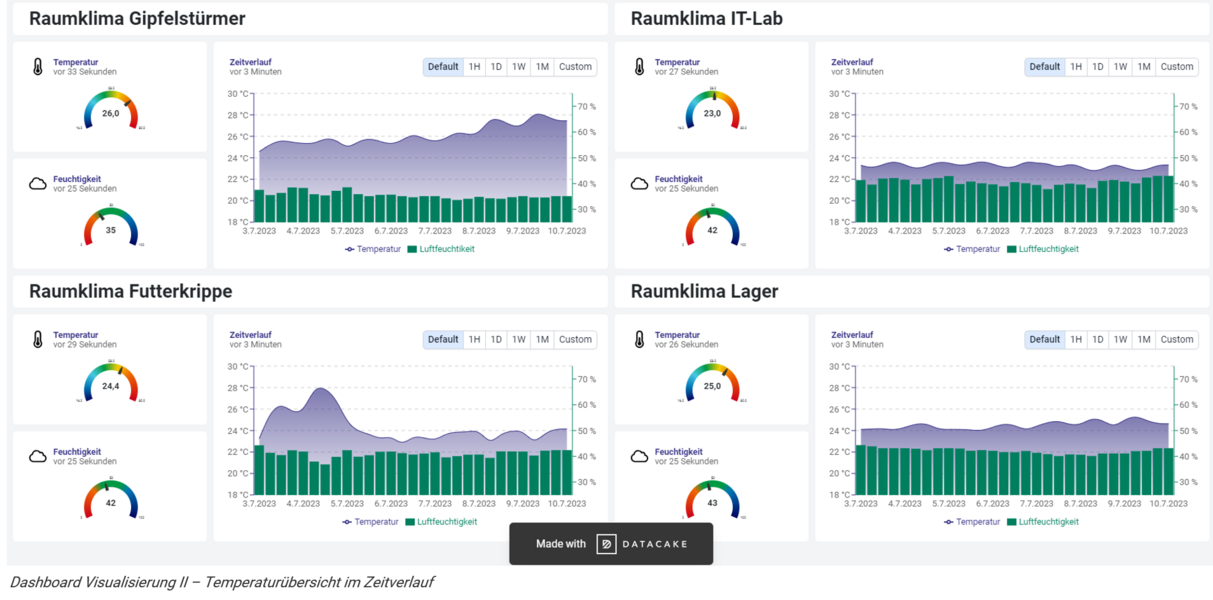Toggle Temperatur legend series in Gipfelstürmer chart
The height and width of the screenshot is (600, 1213).
point(372,249)
